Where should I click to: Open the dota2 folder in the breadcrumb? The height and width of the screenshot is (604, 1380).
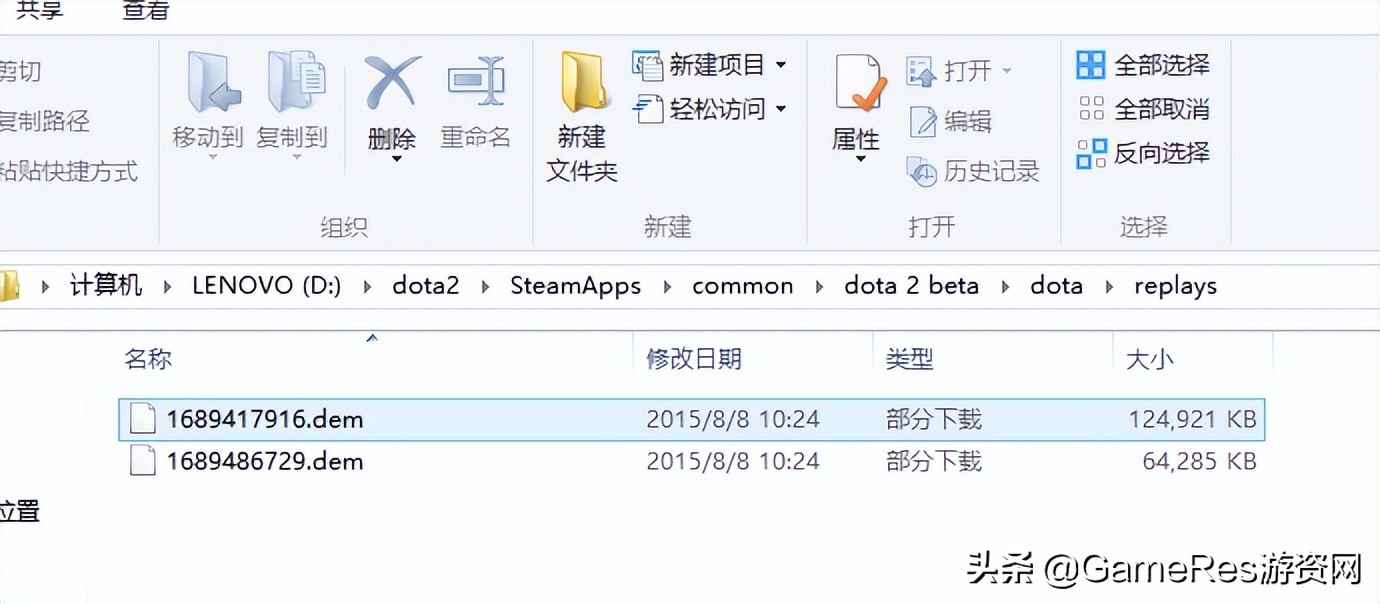tap(425, 286)
